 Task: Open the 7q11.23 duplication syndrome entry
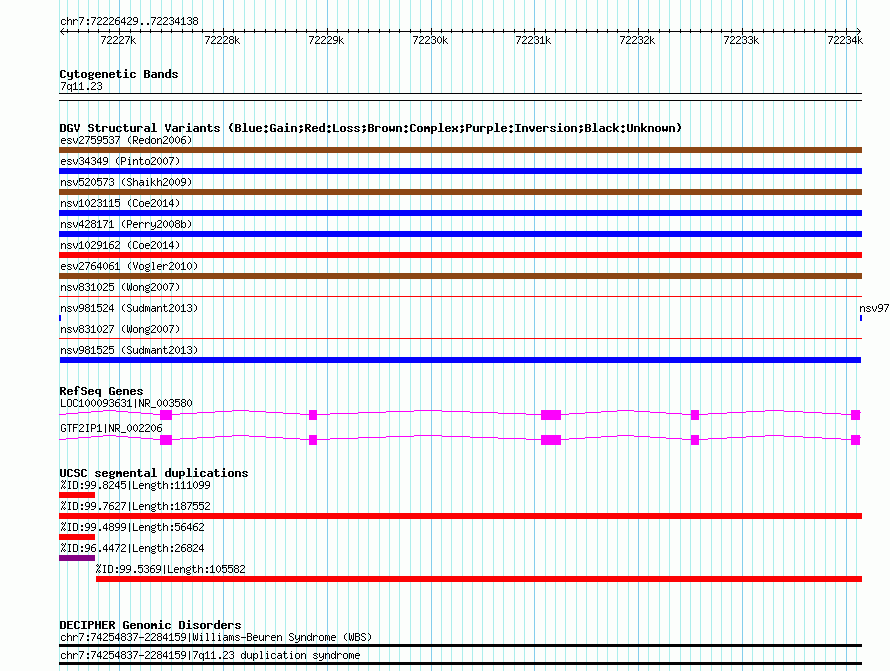pos(210,655)
